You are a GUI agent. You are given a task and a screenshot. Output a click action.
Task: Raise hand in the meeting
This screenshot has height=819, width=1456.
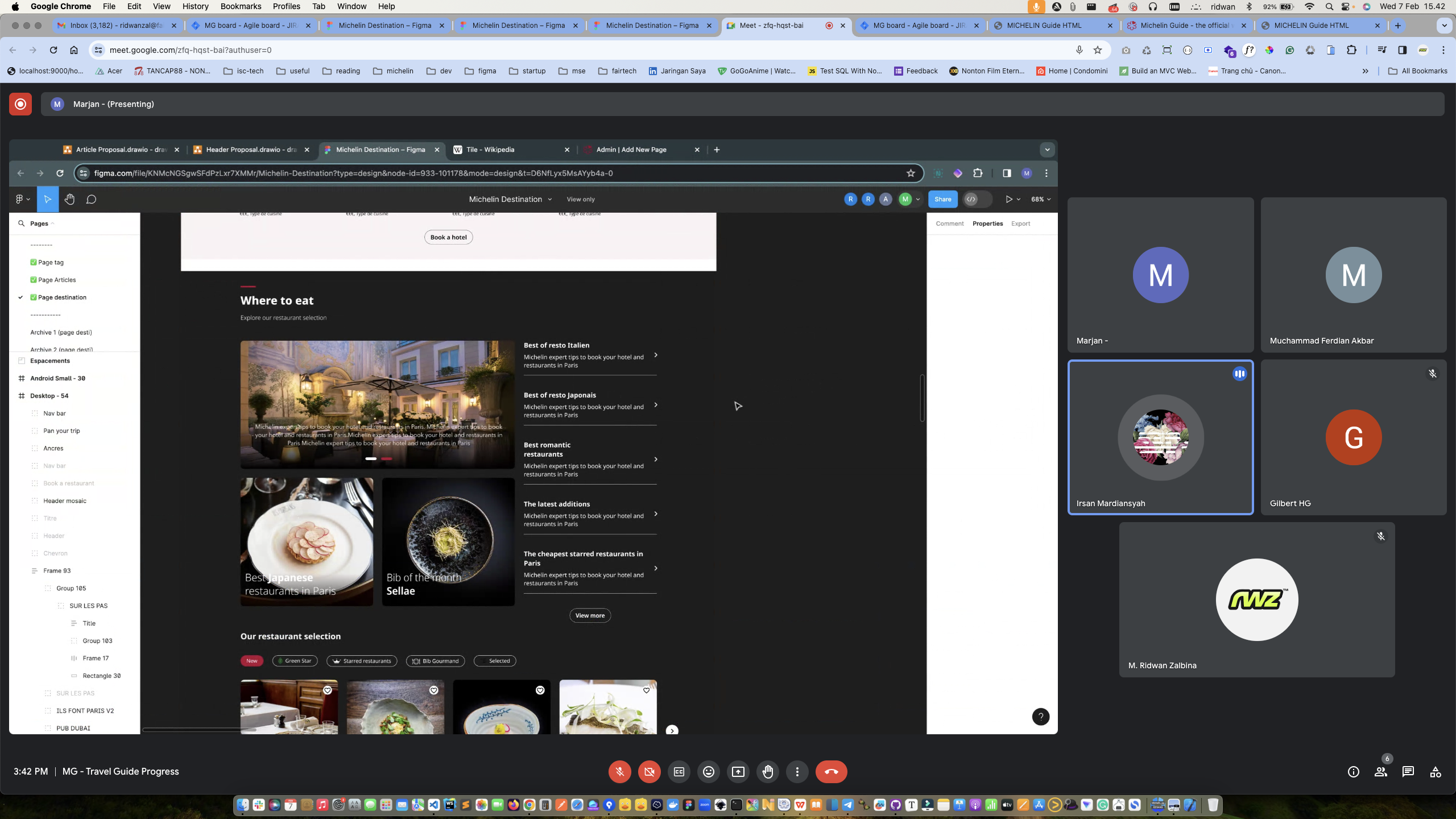click(x=767, y=772)
